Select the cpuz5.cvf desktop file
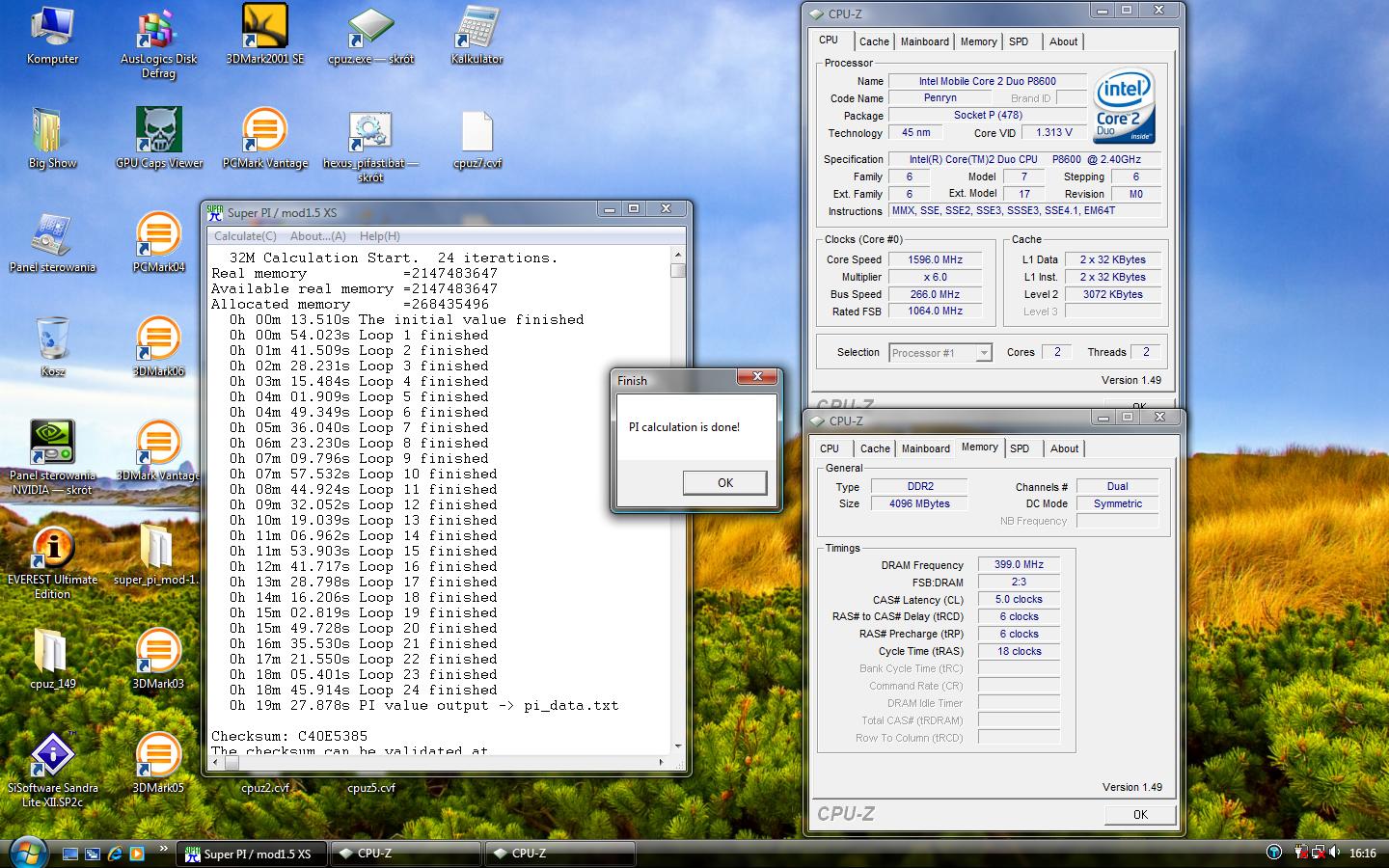The image size is (1389, 868). pos(371,788)
